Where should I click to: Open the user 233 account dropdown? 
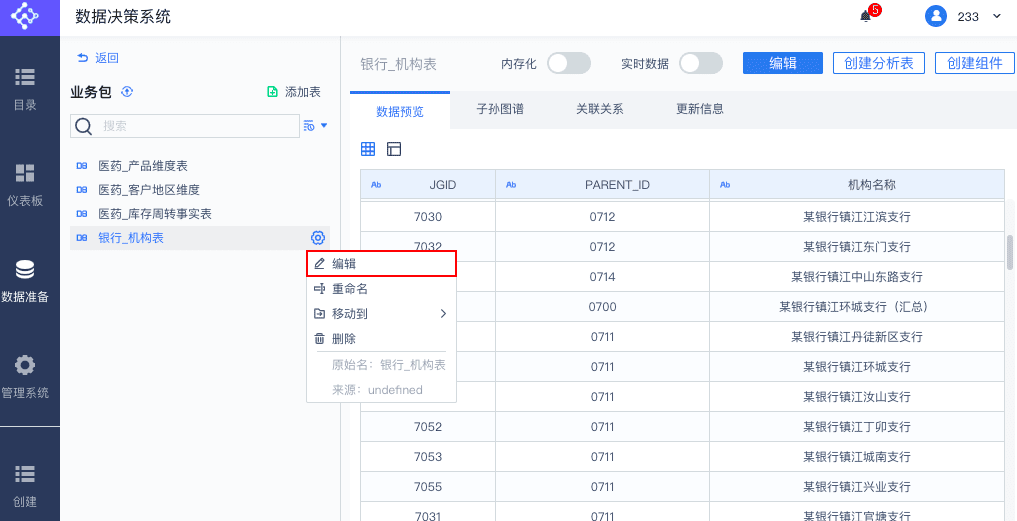(x=964, y=16)
